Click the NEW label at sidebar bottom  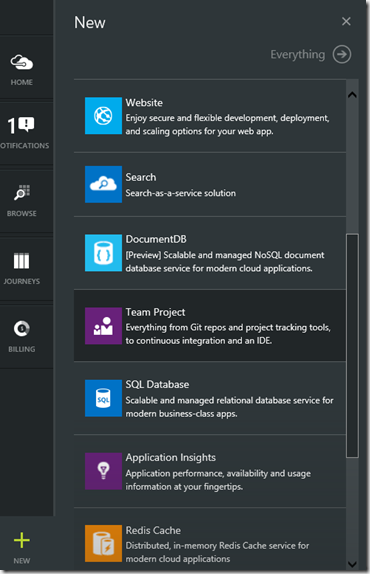(22, 561)
